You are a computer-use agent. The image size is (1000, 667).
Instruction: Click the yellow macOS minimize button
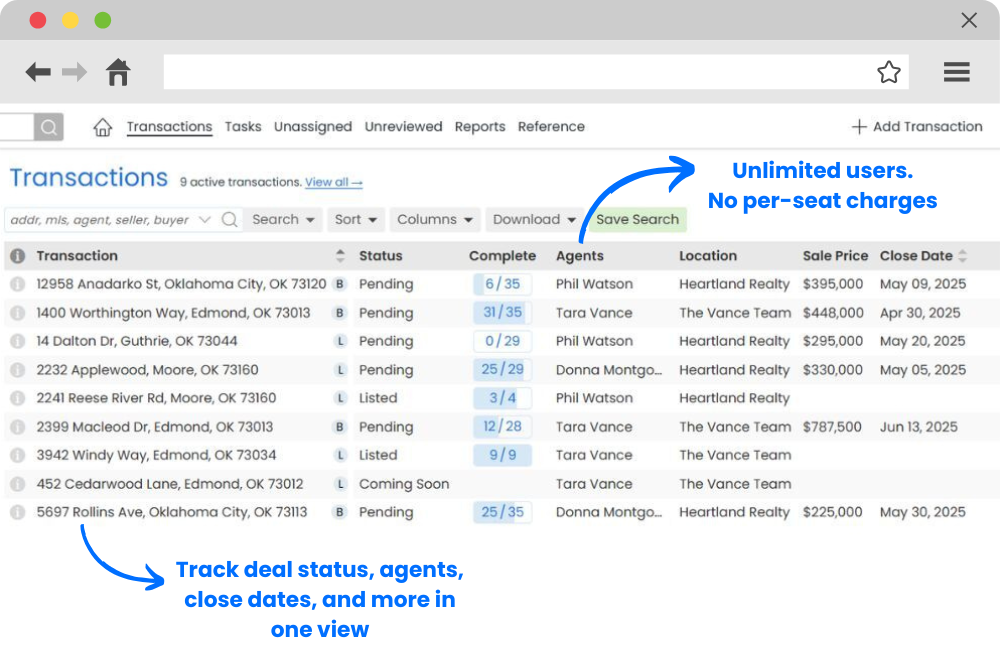click(x=70, y=20)
